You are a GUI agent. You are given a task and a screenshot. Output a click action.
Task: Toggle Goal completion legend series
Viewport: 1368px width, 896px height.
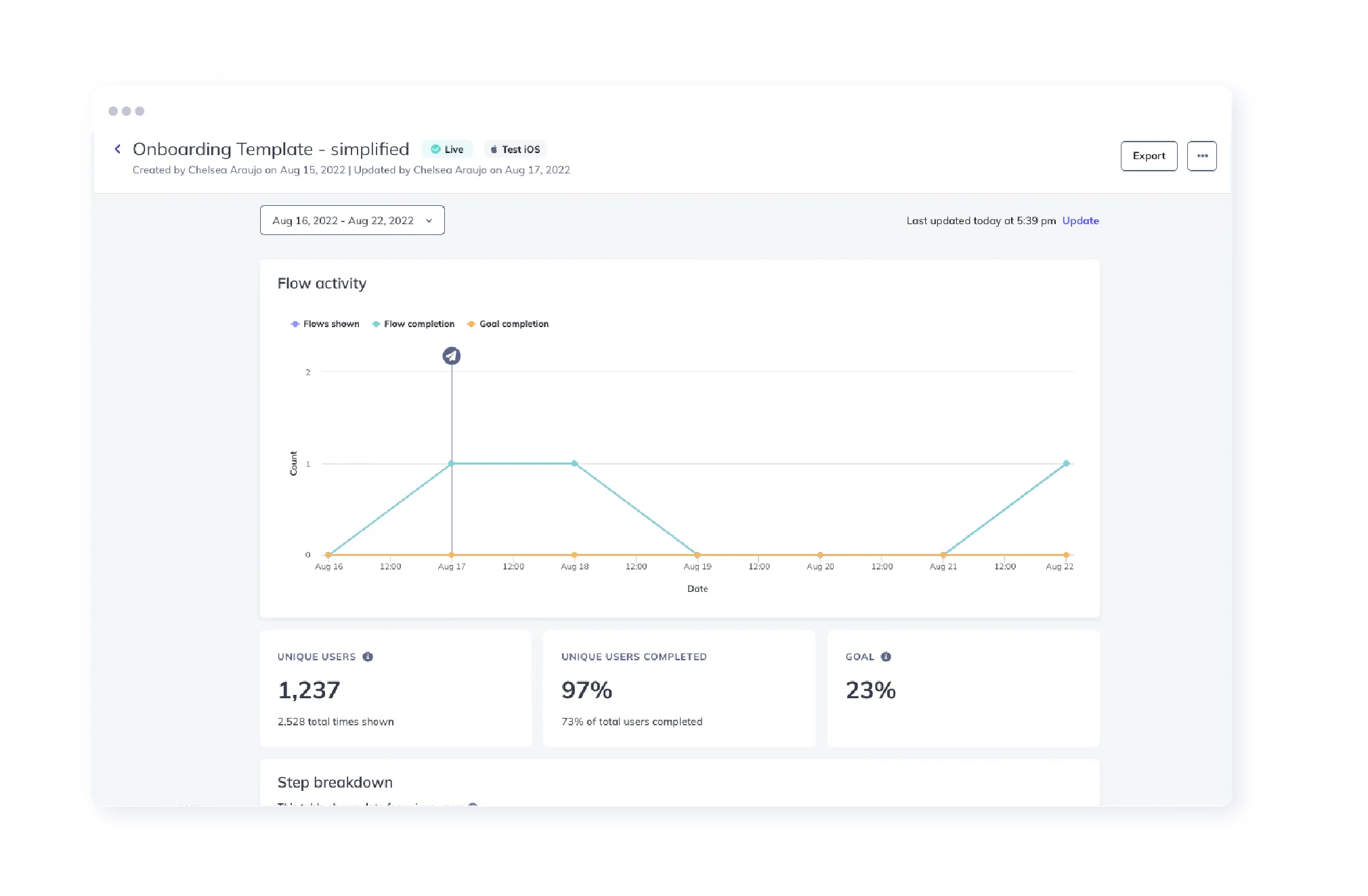coord(508,324)
